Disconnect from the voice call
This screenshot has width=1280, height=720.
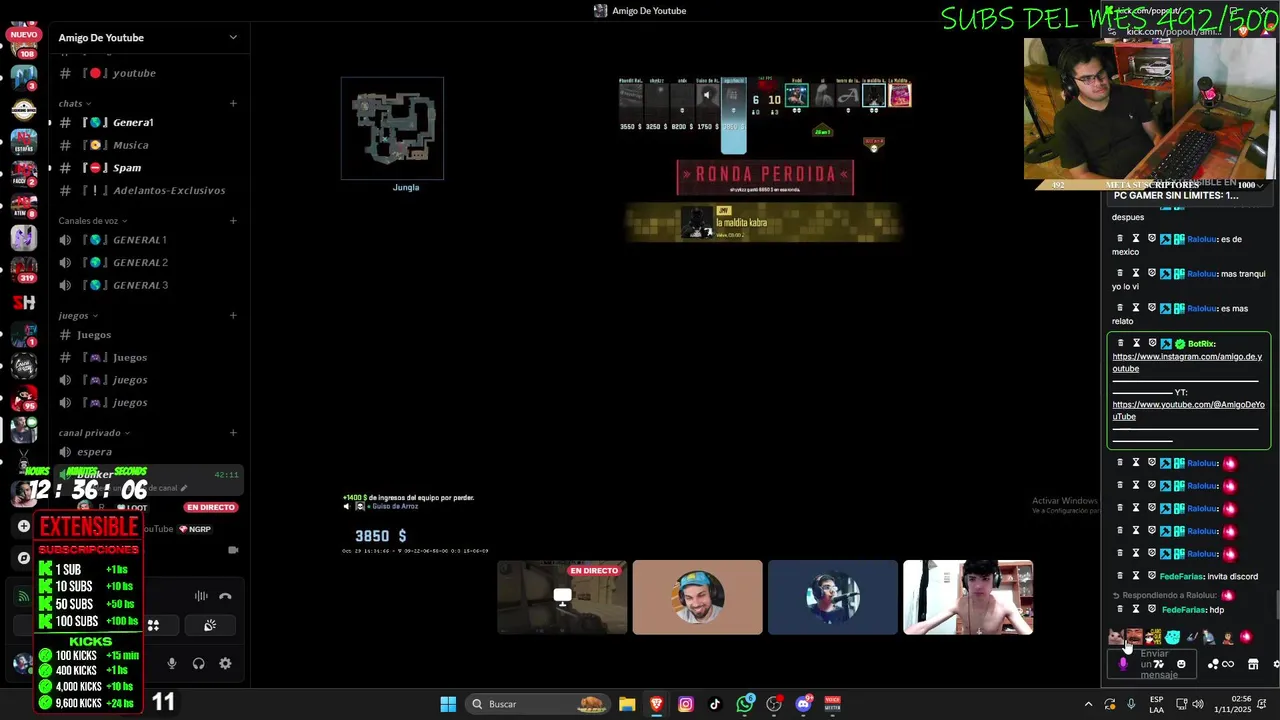tap(225, 596)
